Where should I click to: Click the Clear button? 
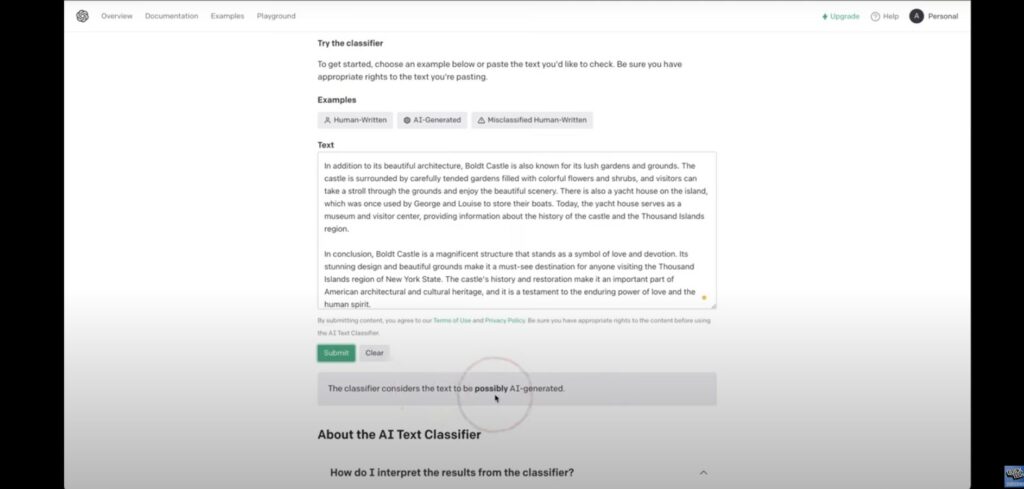374,353
